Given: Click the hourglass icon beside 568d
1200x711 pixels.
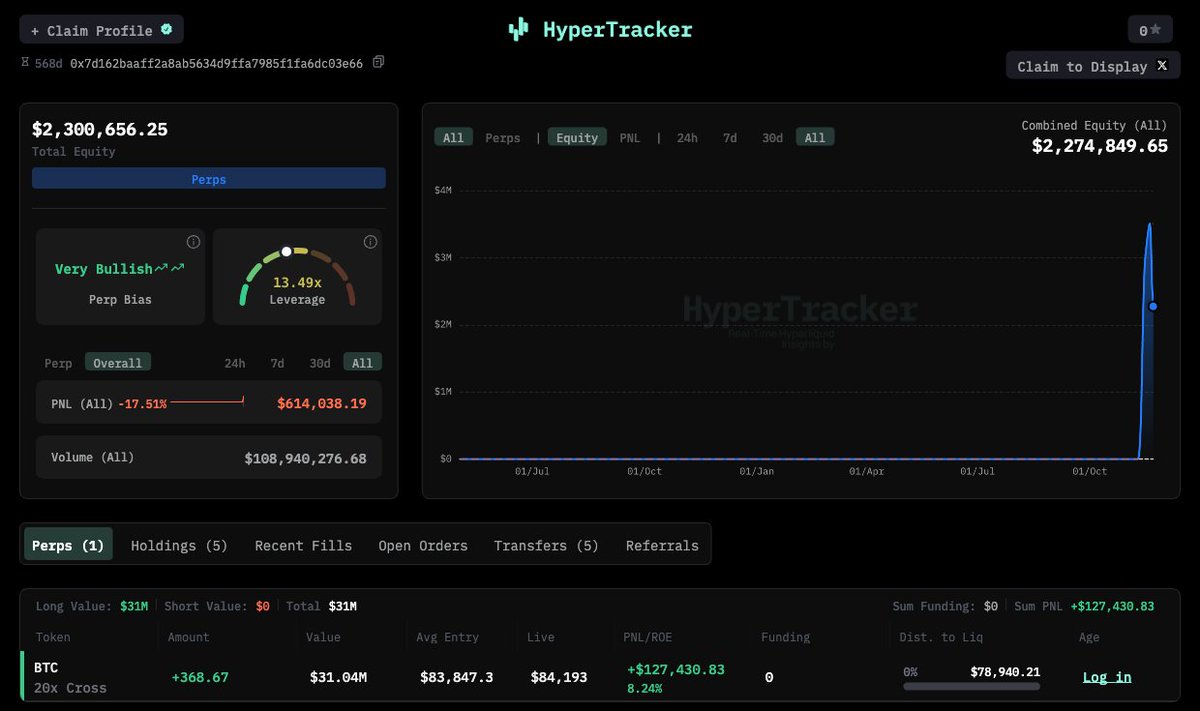Looking at the screenshot, I should pyautogui.click(x=24, y=61).
